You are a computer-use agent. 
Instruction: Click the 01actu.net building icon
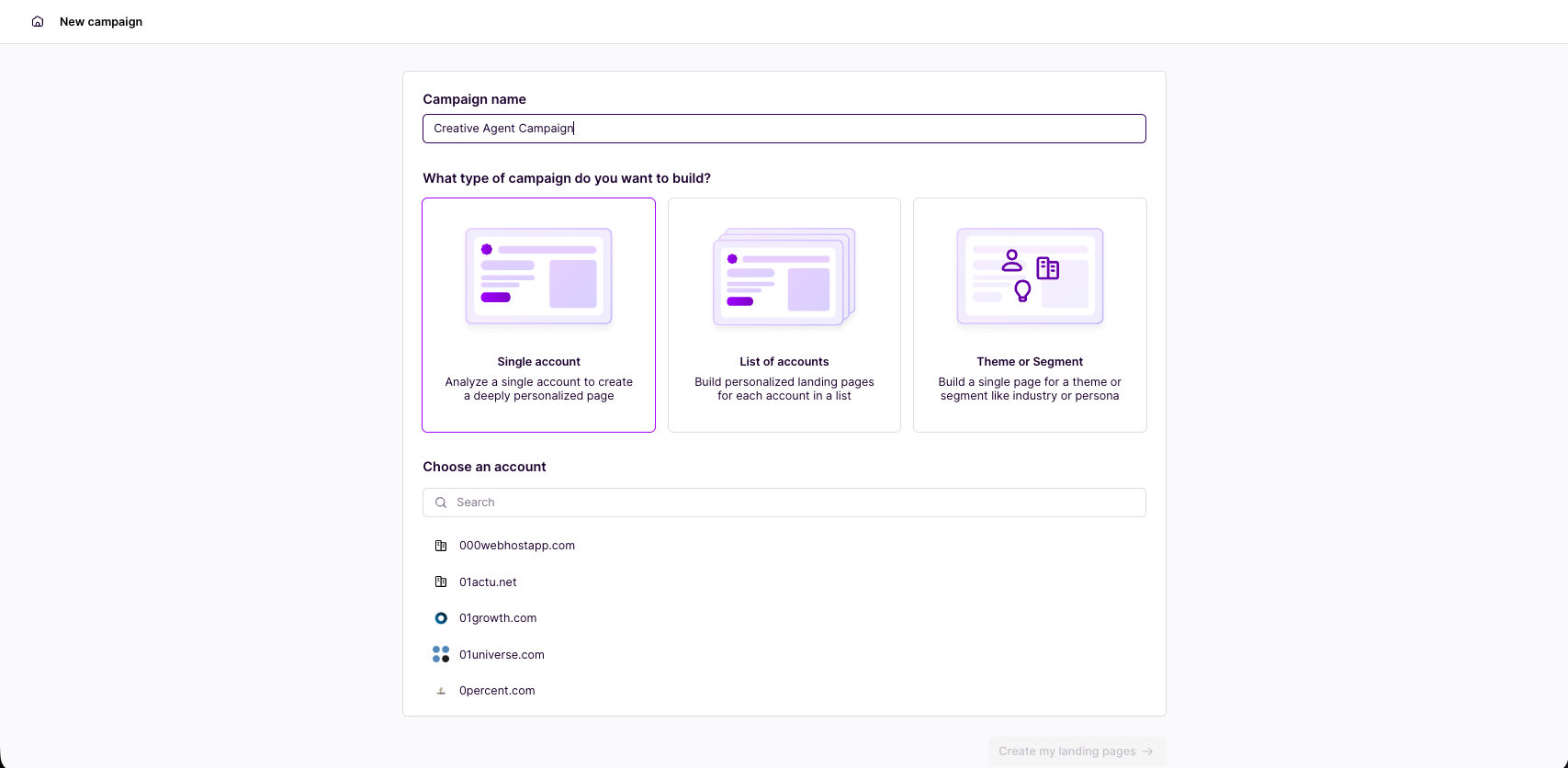(x=441, y=582)
